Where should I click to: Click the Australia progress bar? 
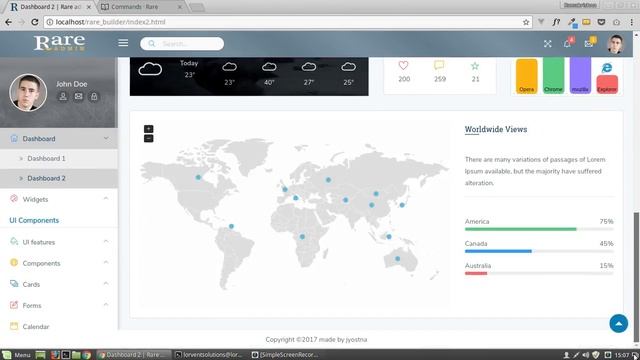click(539, 273)
